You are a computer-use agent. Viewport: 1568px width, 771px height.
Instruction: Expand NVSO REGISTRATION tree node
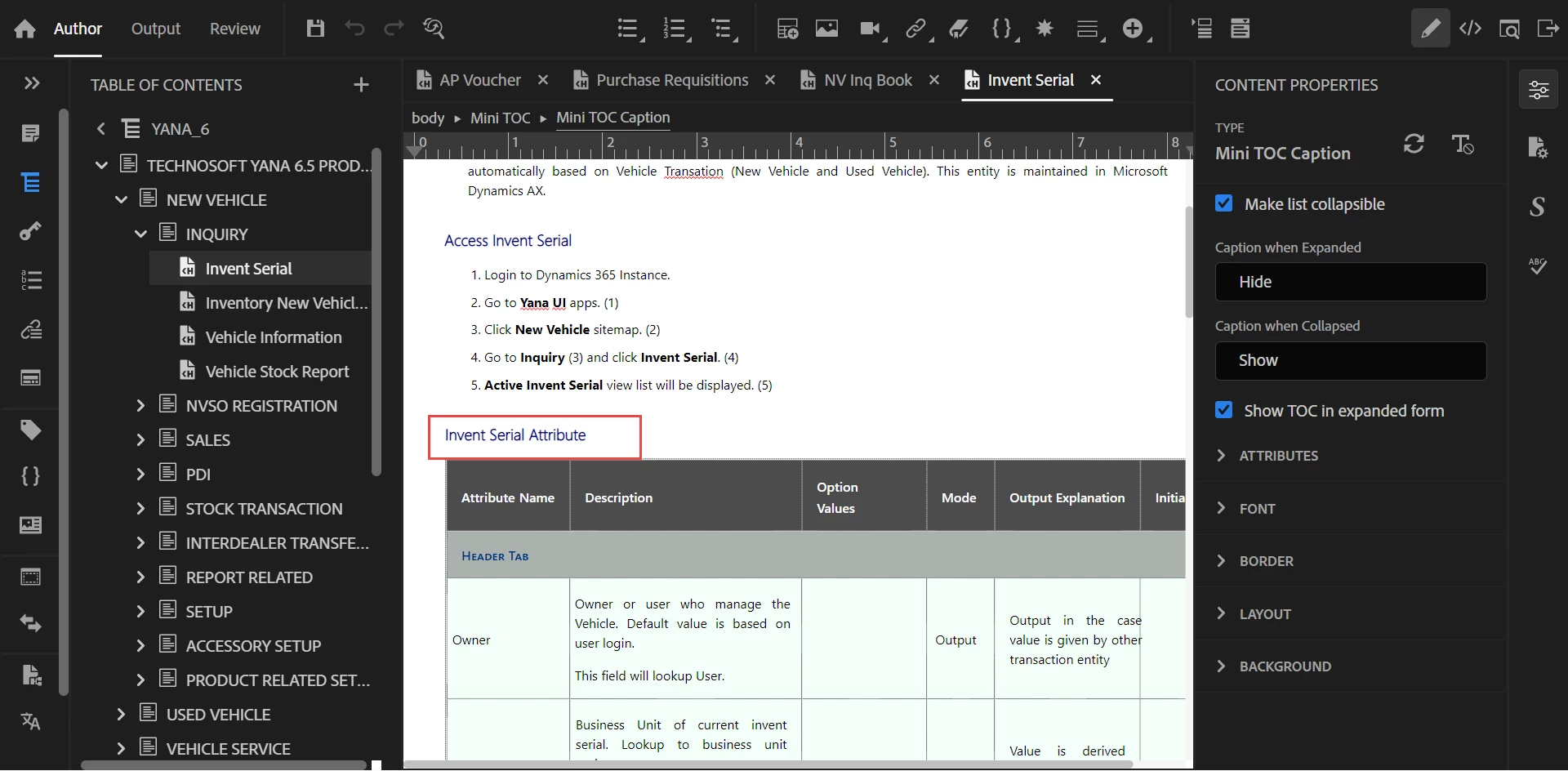[140, 406]
